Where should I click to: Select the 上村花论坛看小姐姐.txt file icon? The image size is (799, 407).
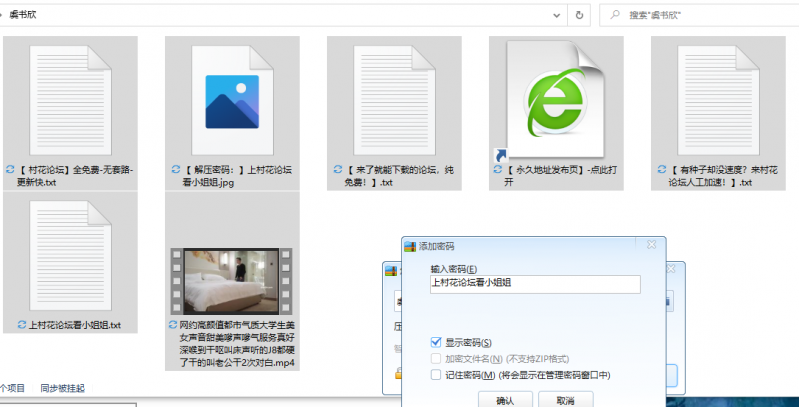tap(70, 255)
